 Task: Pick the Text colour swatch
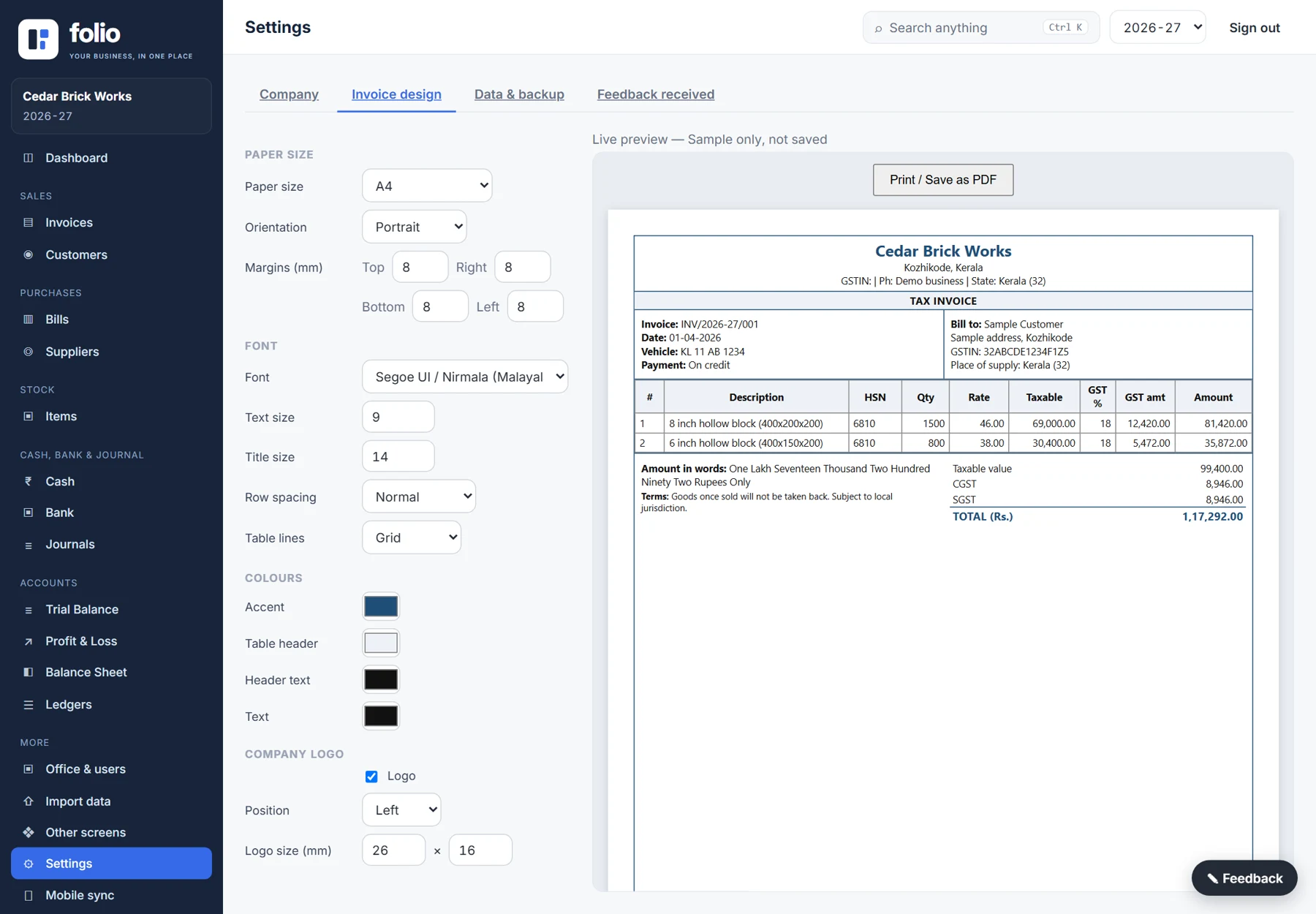pos(381,717)
